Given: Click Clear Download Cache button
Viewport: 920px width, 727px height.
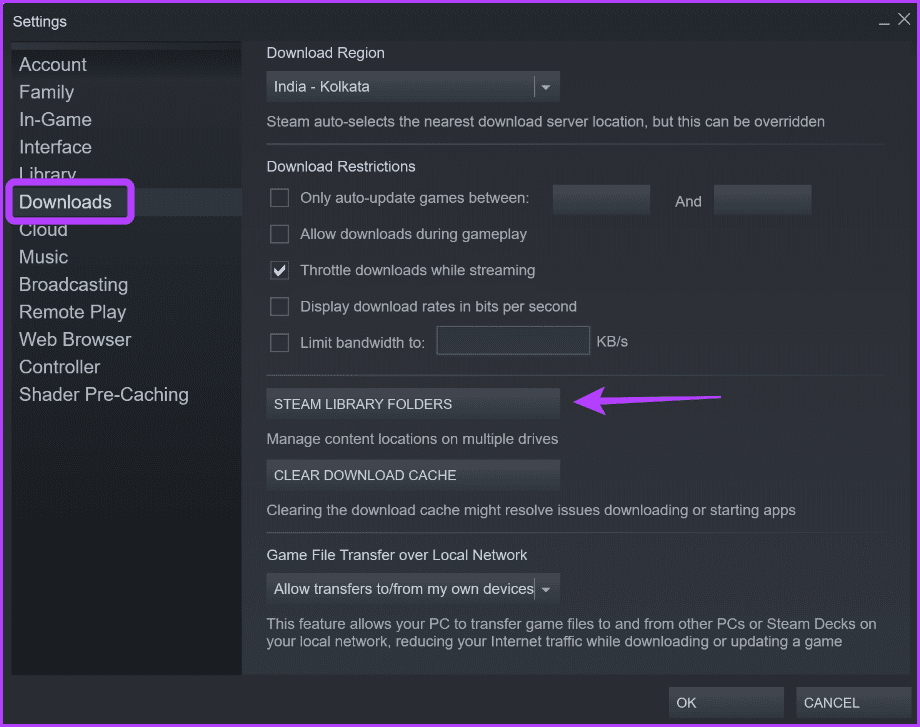Looking at the screenshot, I should click(x=413, y=475).
